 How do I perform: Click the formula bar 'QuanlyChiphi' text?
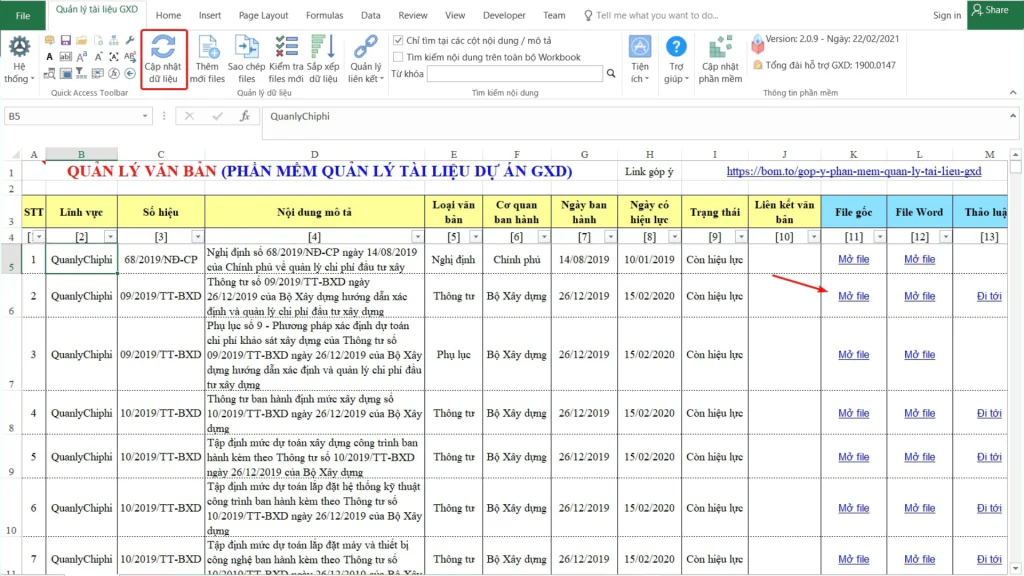pos(300,116)
